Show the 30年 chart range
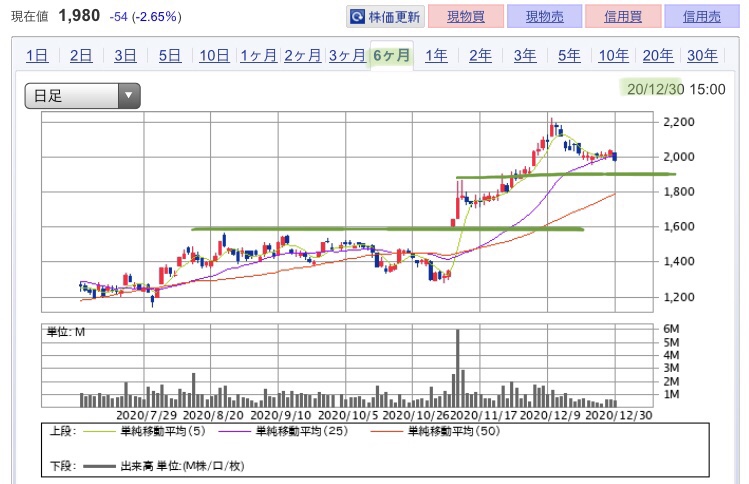 [x=702, y=56]
